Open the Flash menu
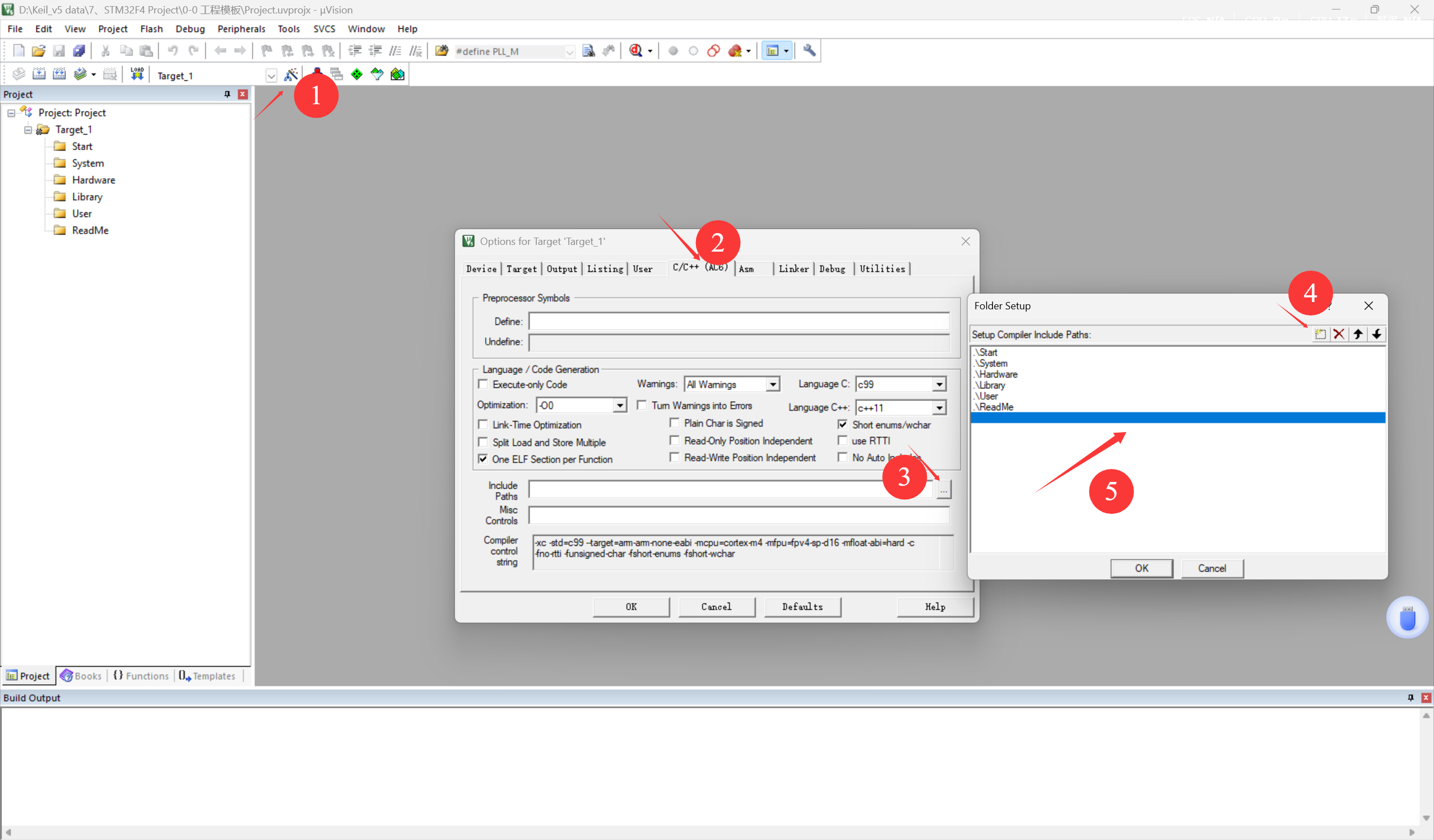Viewport: 1434px width, 840px height. pyautogui.click(x=151, y=29)
